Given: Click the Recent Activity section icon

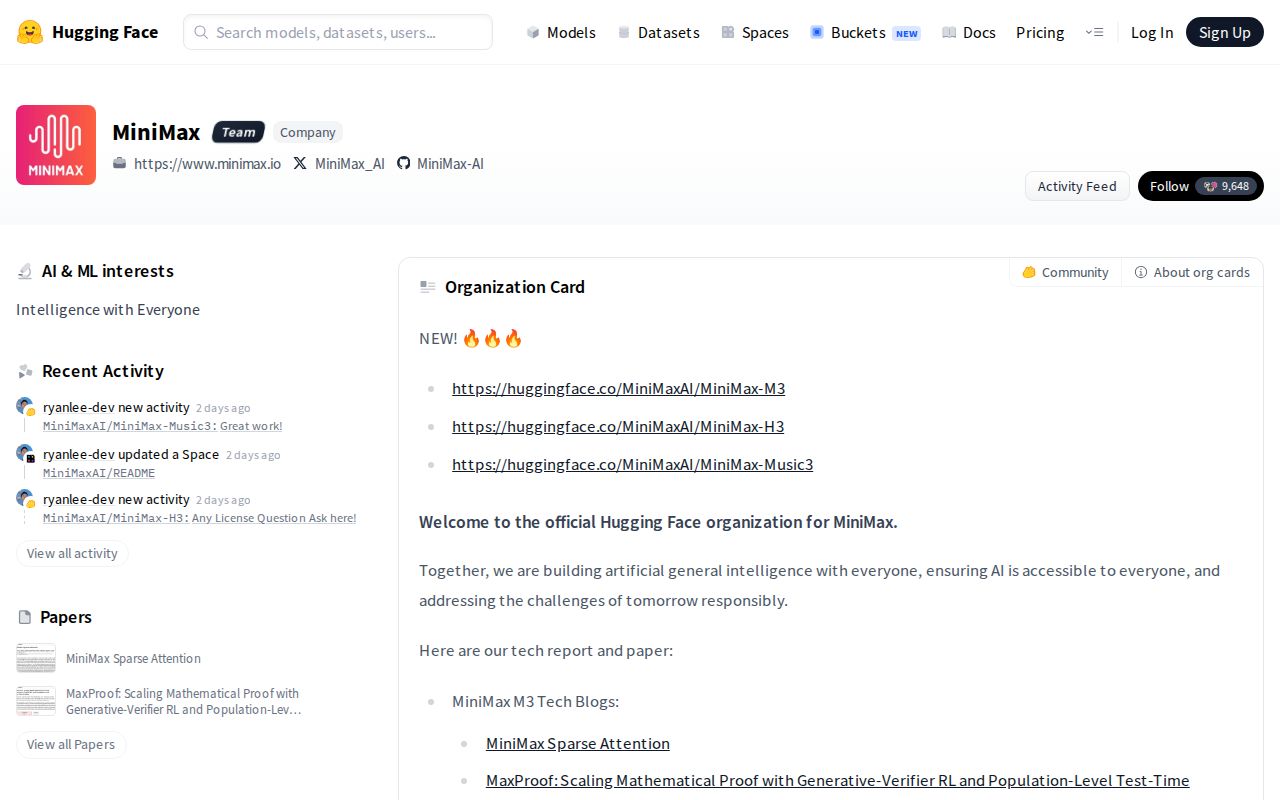Looking at the screenshot, I should pyautogui.click(x=25, y=371).
